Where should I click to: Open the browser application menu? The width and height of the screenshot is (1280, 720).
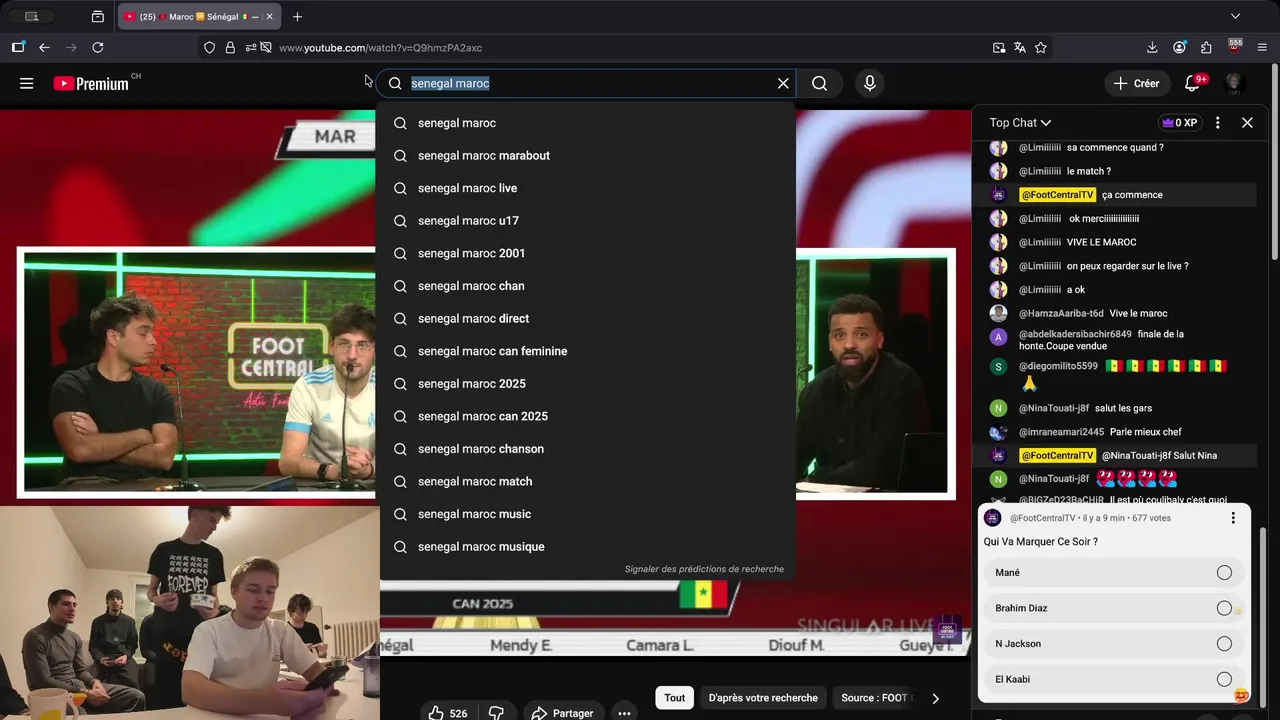click(1262, 47)
